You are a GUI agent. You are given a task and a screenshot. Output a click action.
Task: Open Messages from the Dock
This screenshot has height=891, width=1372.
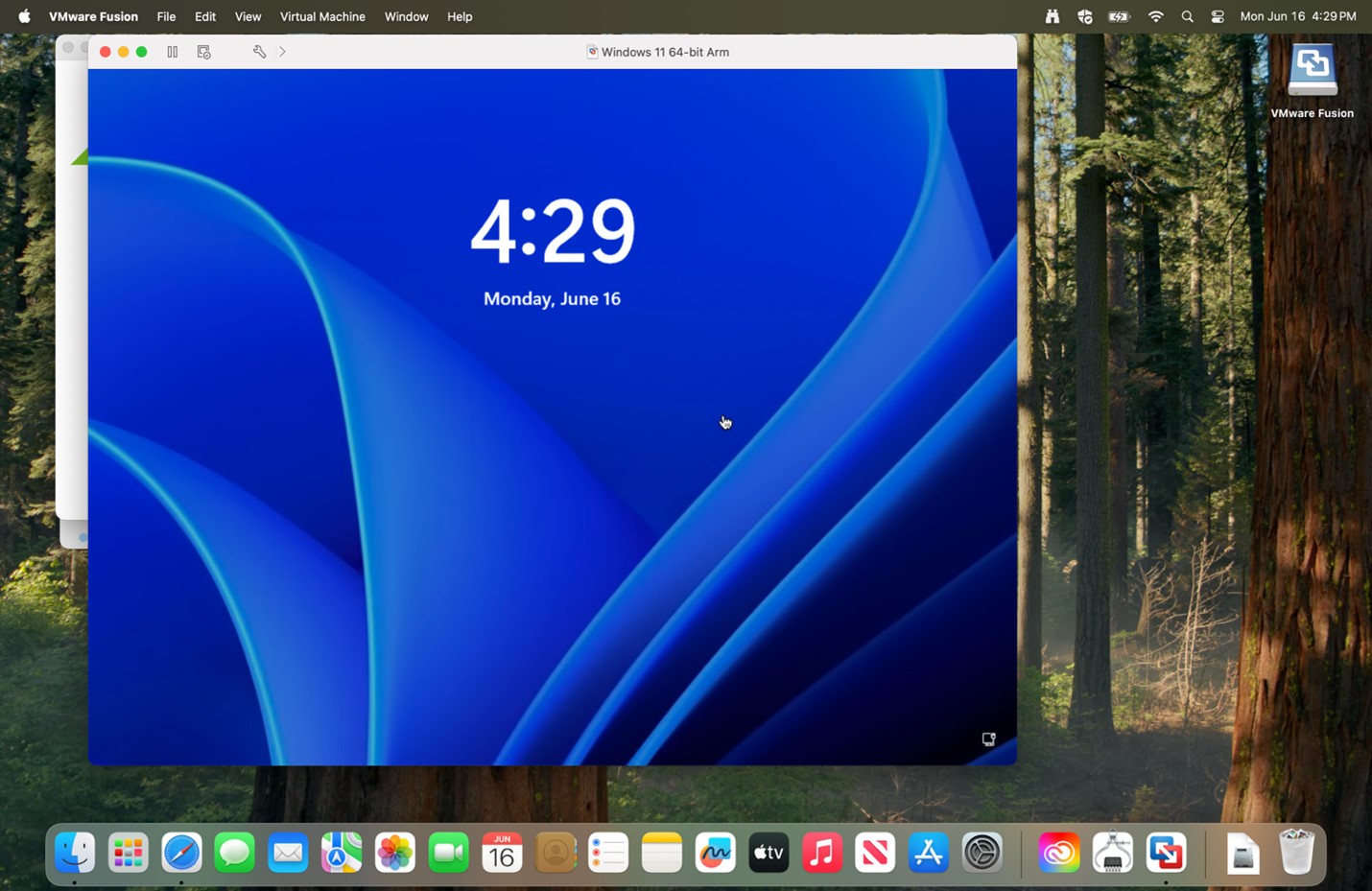click(235, 852)
